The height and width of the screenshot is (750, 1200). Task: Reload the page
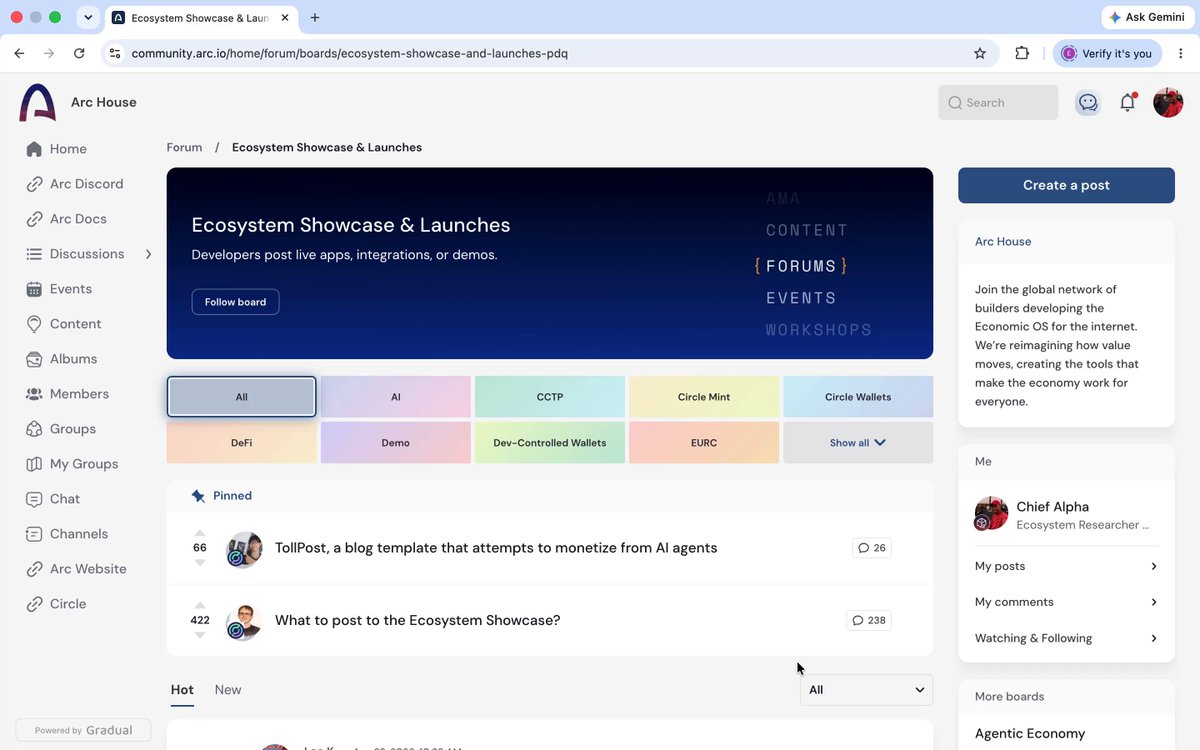[x=78, y=53]
